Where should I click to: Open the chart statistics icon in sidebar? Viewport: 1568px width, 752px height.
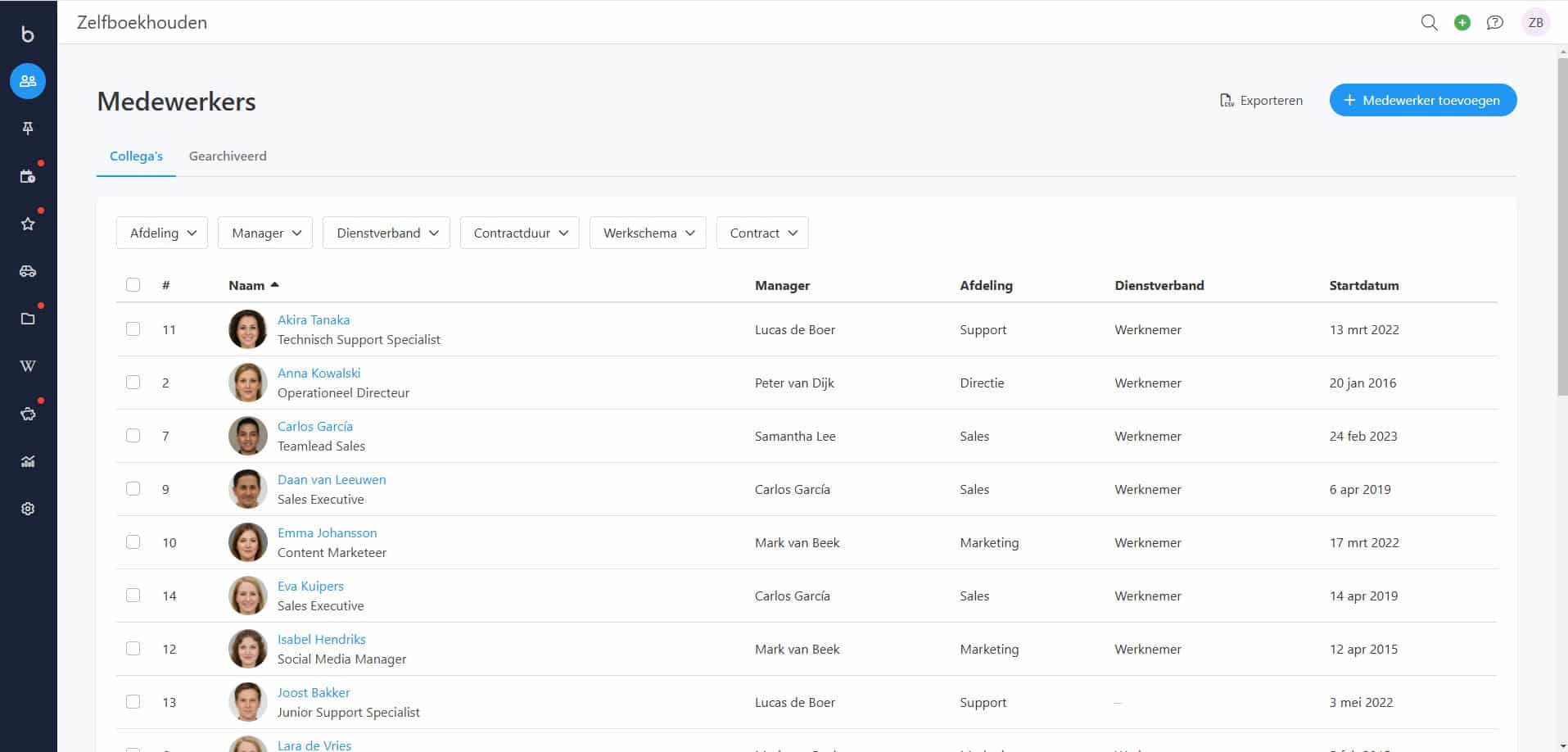[x=28, y=461]
